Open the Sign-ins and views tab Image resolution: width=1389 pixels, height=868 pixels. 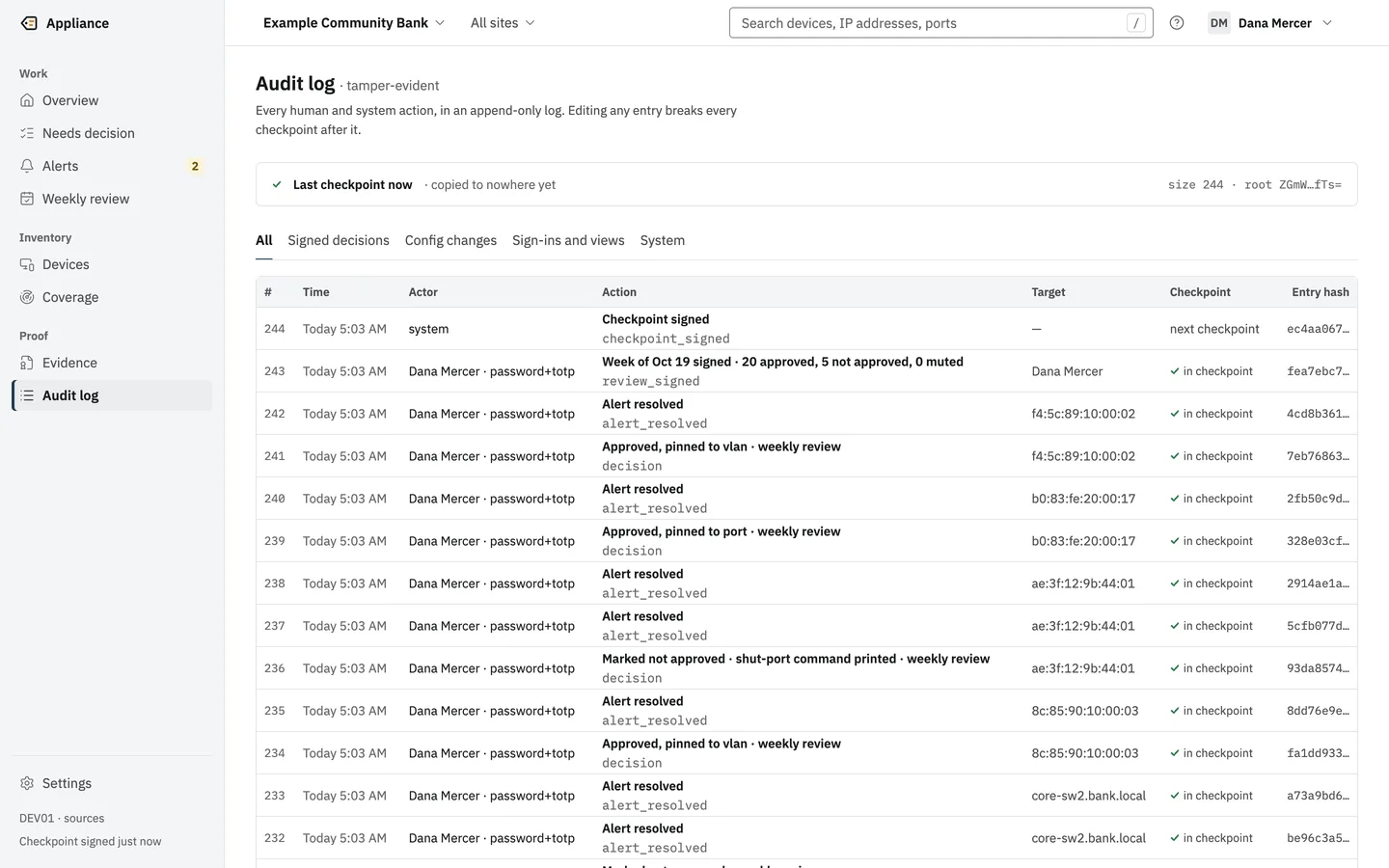[x=568, y=240]
